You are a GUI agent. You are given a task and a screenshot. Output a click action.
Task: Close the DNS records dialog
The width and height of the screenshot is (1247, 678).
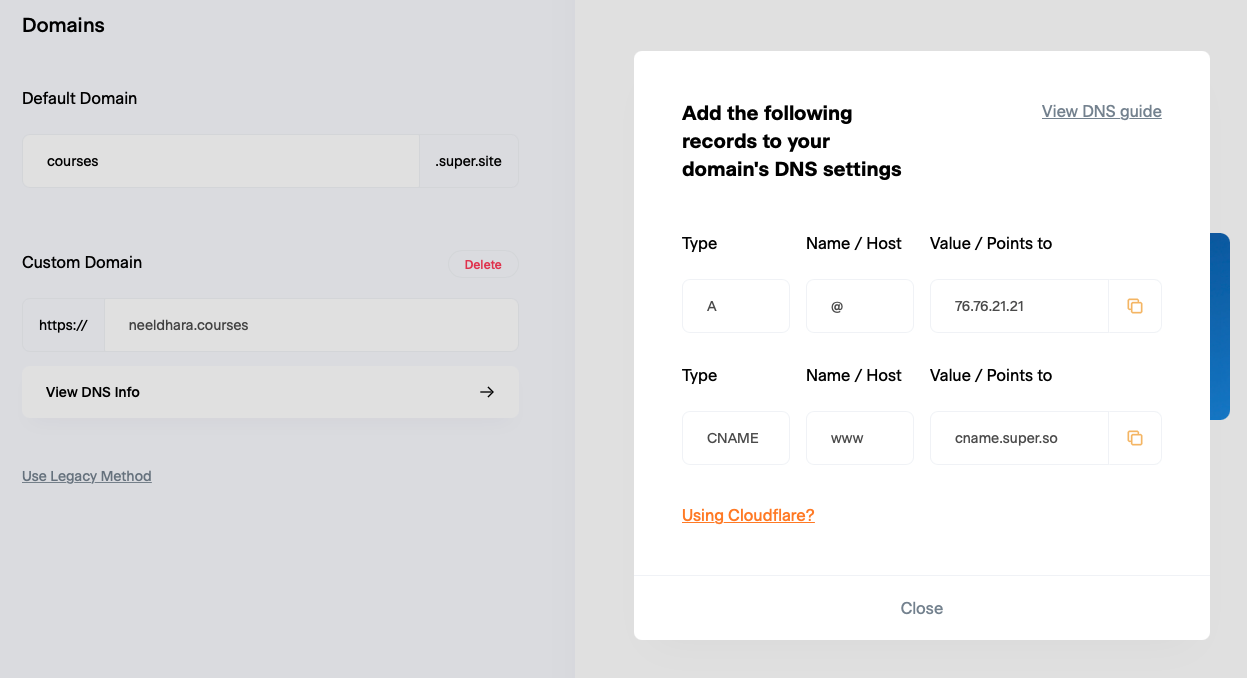click(x=921, y=608)
